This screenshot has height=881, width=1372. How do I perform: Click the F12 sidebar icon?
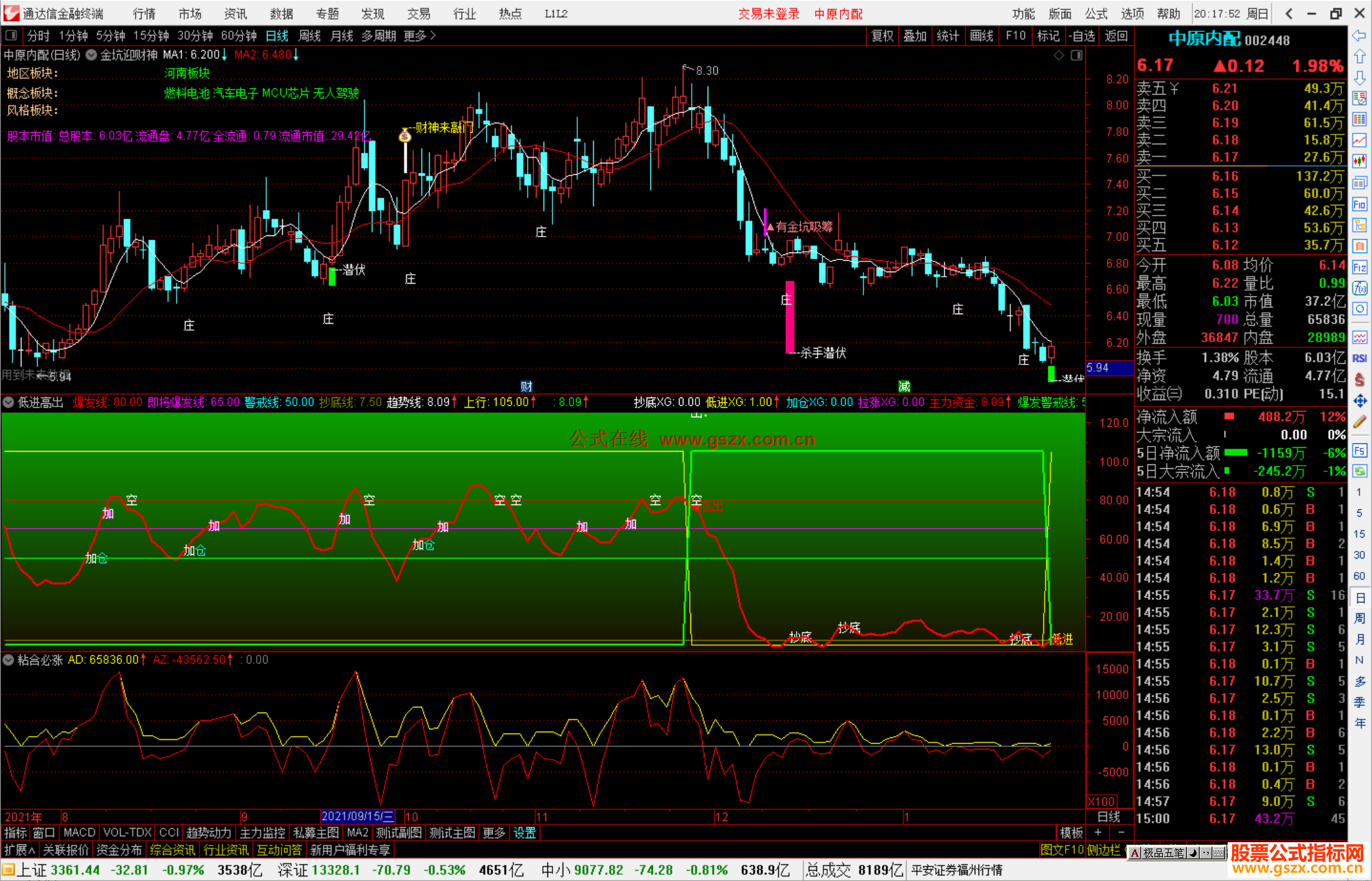click(x=1359, y=267)
